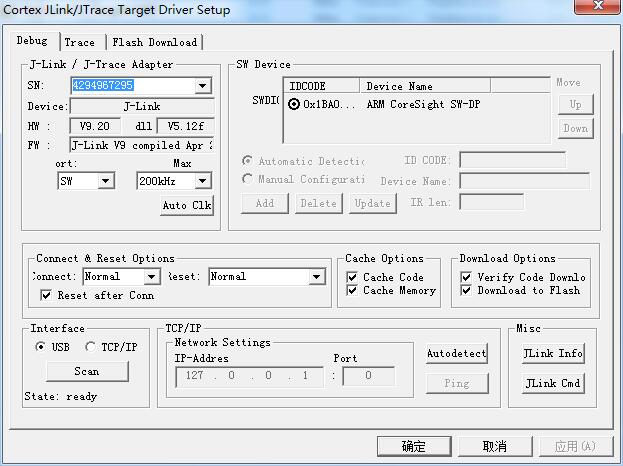The width and height of the screenshot is (623, 466).
Task: Confirm with the 确定 button
Action: 414,446
